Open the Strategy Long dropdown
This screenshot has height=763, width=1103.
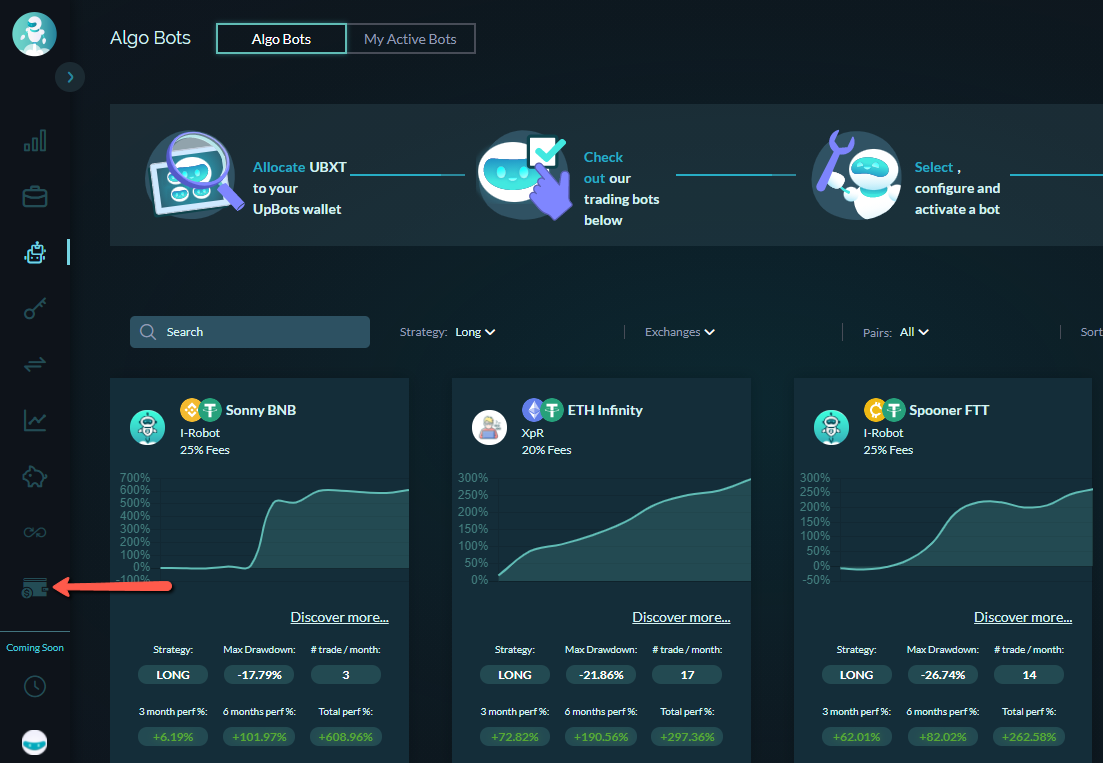pyautogui.click(x=475, y=332)
